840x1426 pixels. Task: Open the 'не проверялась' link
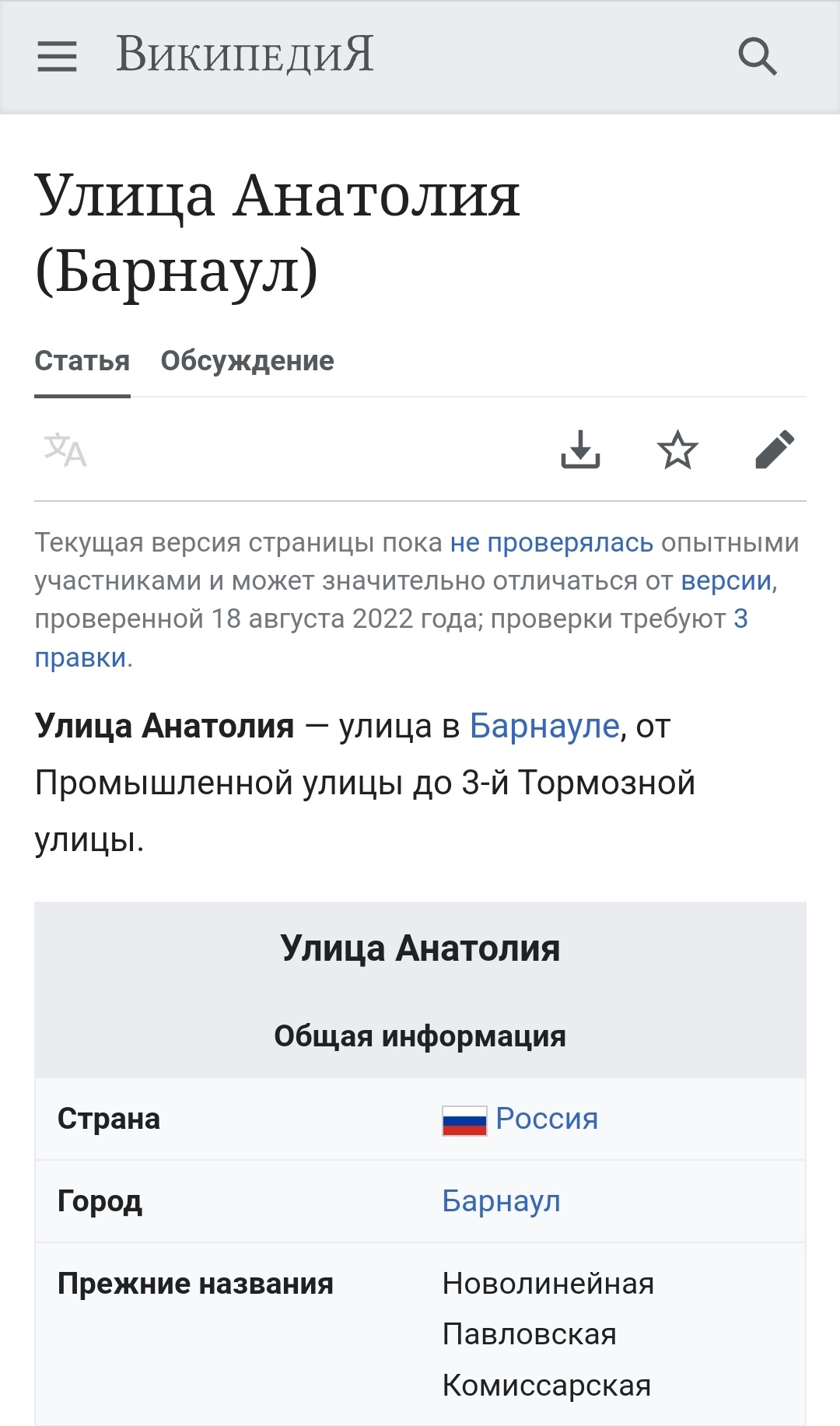[551, 542]
